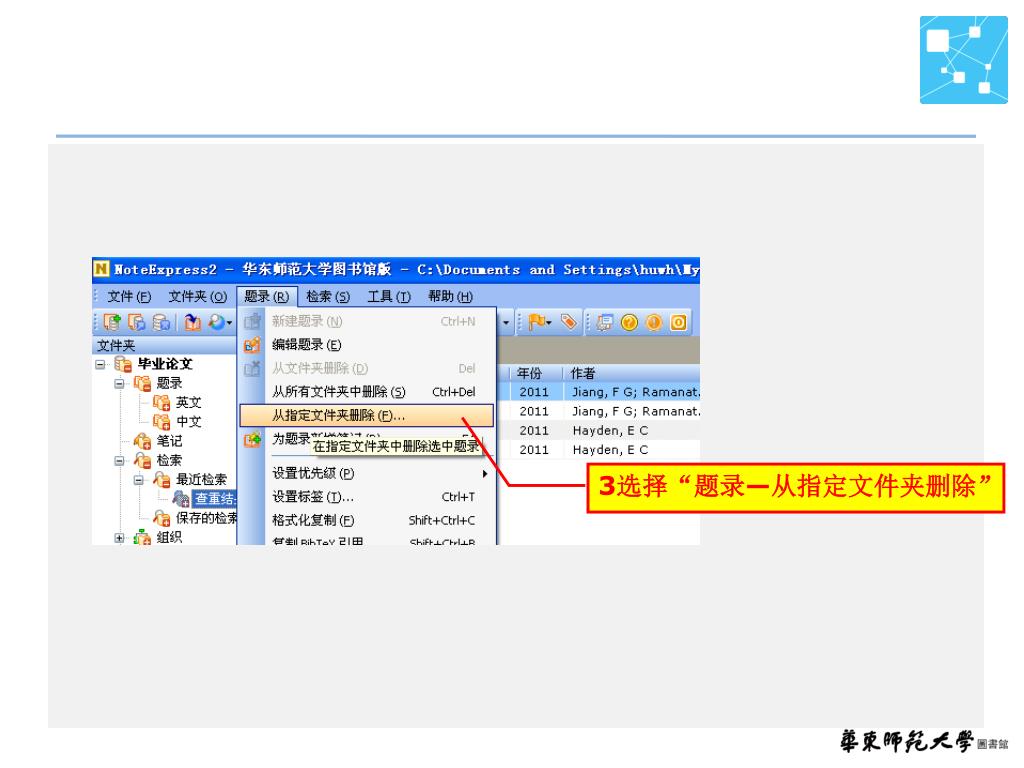1024x768 pixels.
Task: Click the orange square toolbar icon
Action: (679, 322)
